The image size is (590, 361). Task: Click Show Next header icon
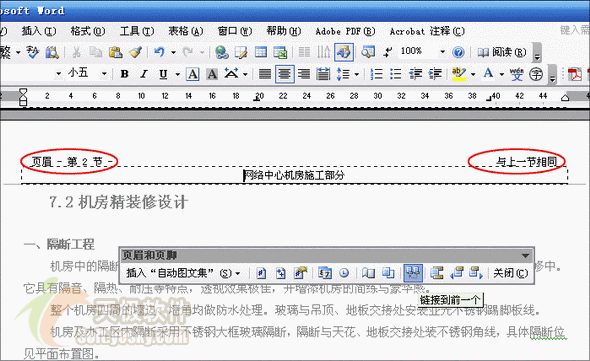coord(476,273)
